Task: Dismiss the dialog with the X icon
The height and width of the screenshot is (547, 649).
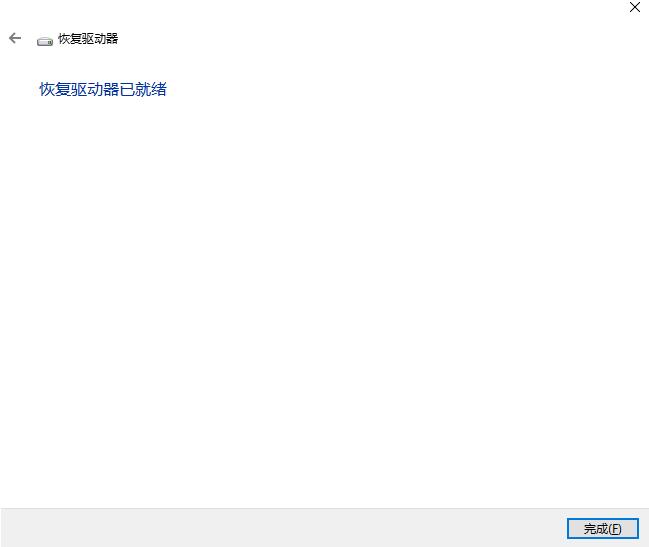Action: click(x=635, y=7)
